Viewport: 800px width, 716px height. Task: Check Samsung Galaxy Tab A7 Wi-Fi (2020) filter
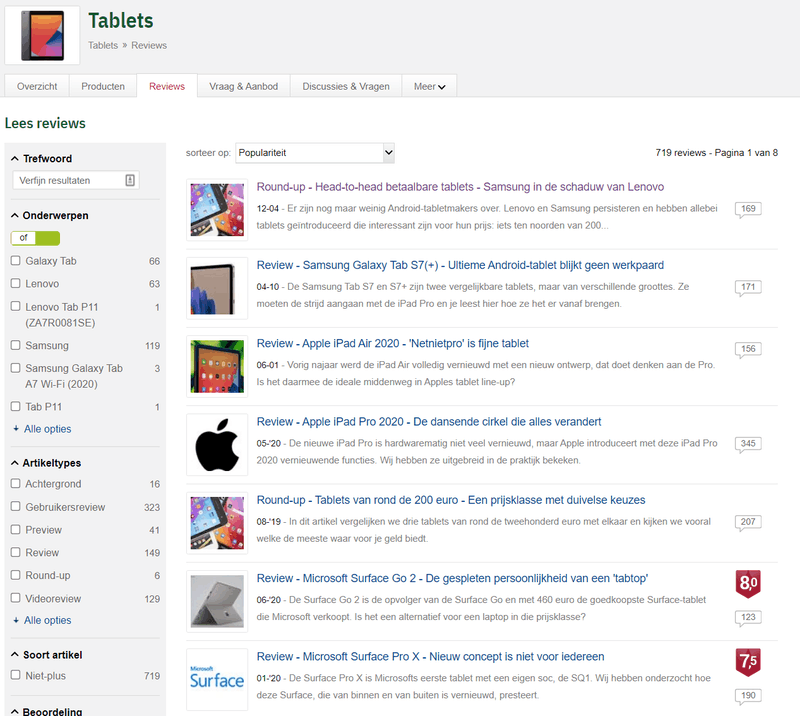[16, 368]
